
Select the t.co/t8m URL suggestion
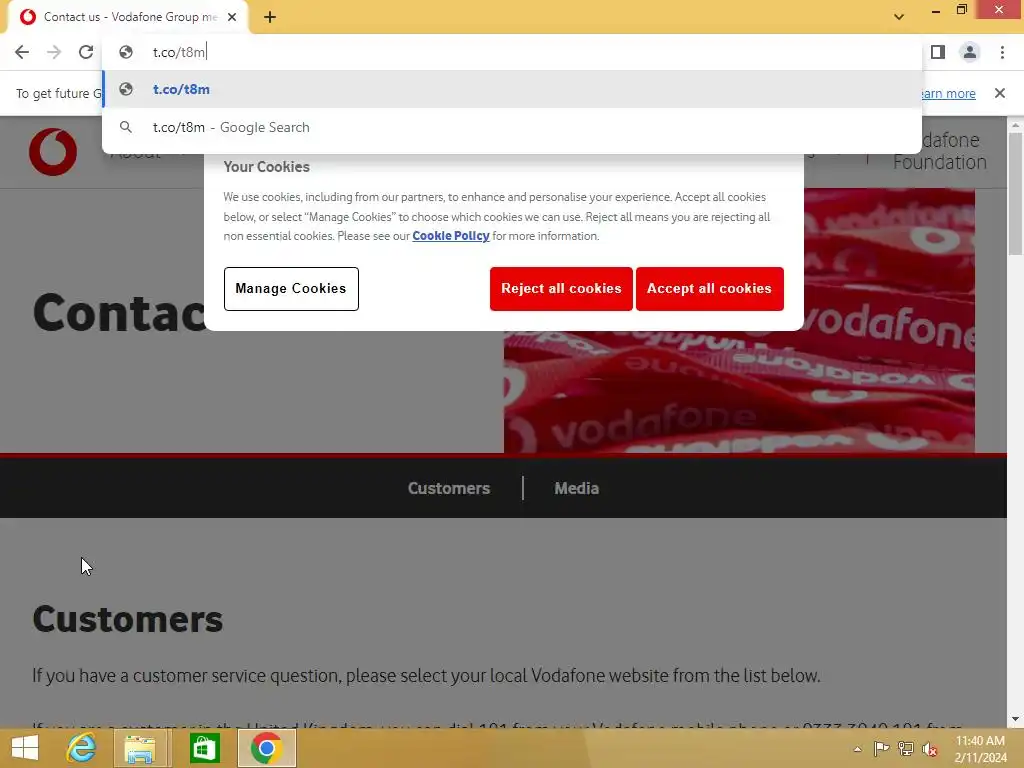pos(512,89)
